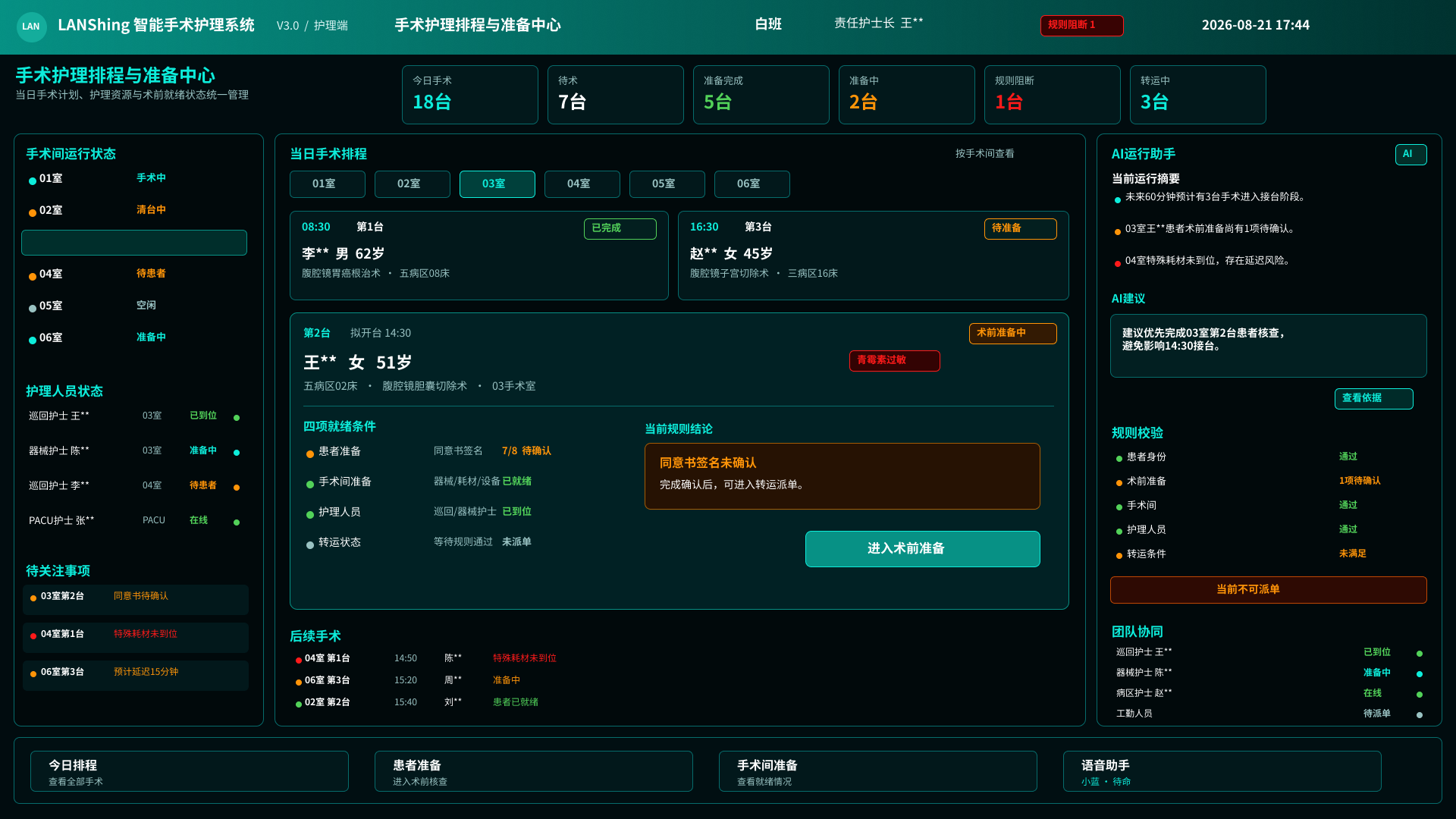
Task: Select the 02室 tab
Action: pyautogui.click(x=412, y=184)
